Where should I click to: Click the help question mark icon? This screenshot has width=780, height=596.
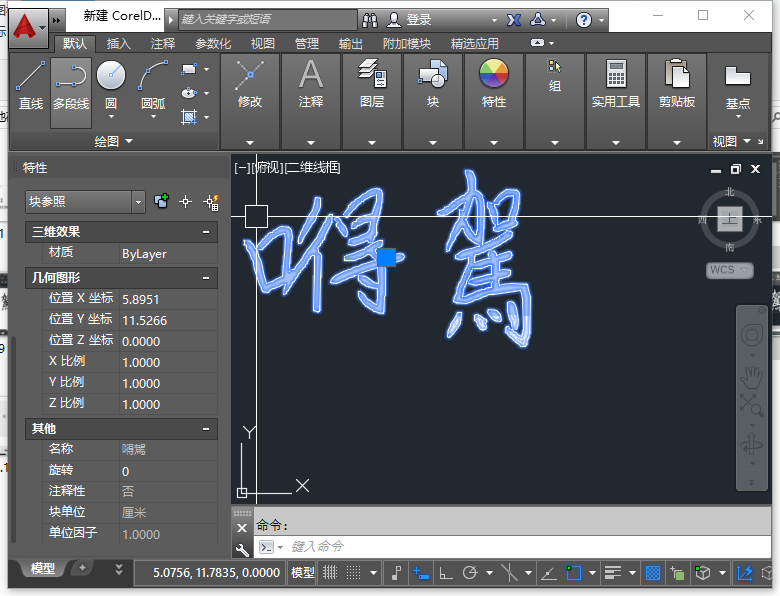(x=584, y=20)
